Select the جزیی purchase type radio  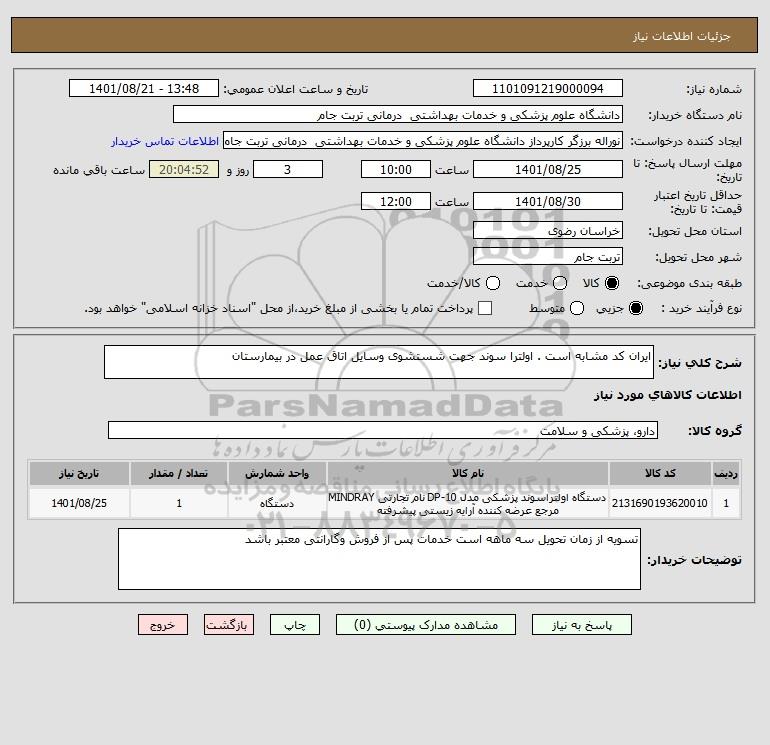(x=636, y=308)
